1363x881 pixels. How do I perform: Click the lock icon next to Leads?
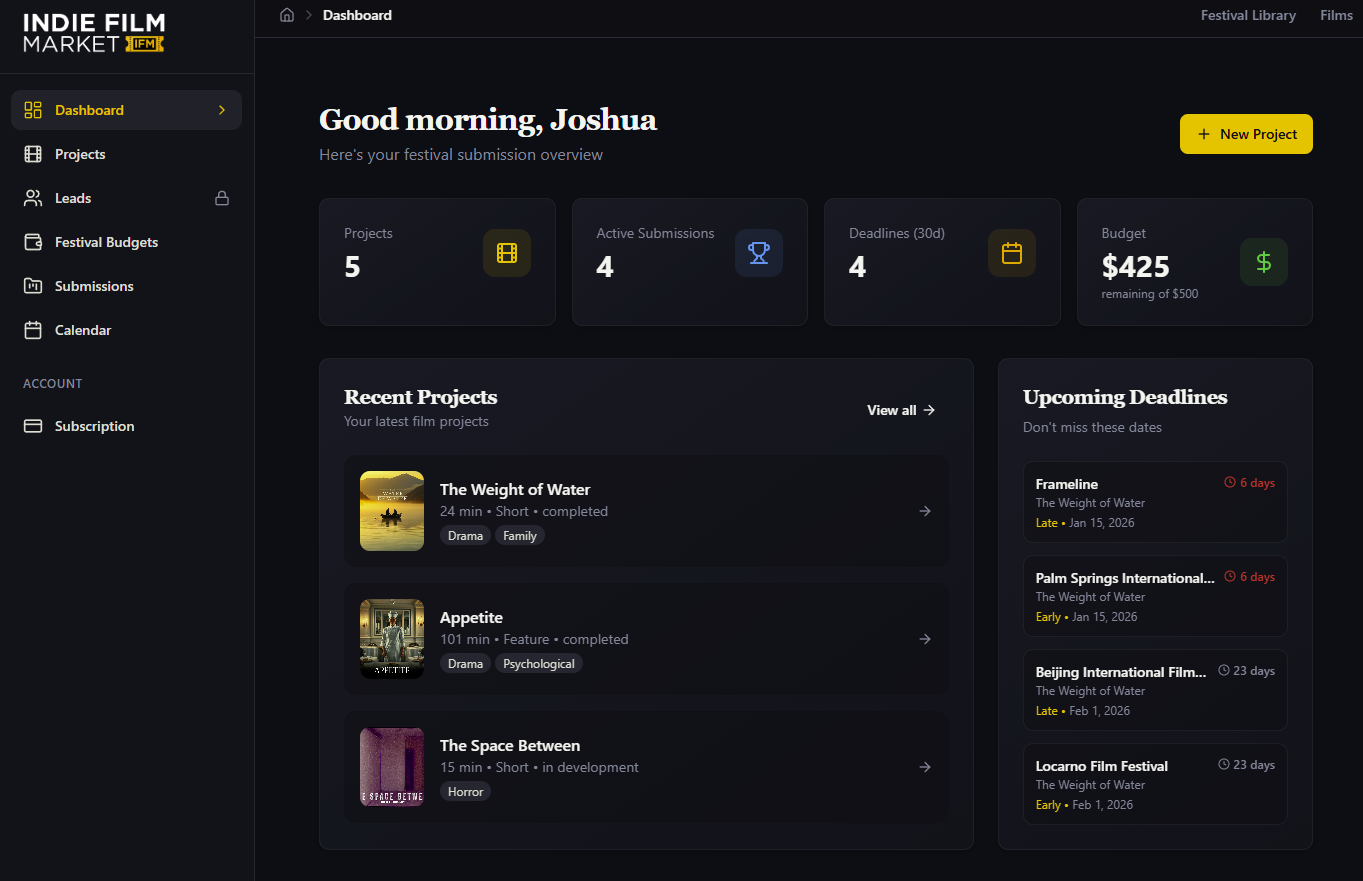(221, 198)
